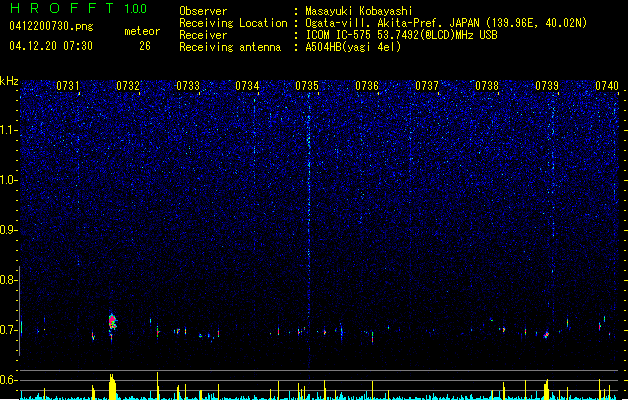Click the tall yellow intensity bar below the 0732 echo
Viewport: 629px width, 400px height.
[112, 387]
